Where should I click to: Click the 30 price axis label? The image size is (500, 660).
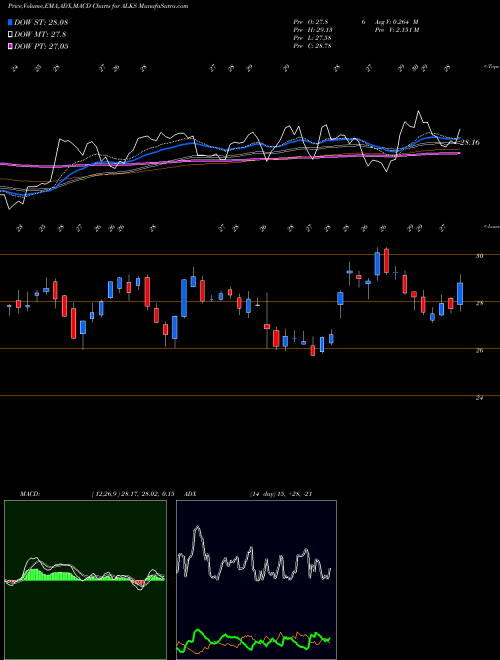tap(479, 256)
